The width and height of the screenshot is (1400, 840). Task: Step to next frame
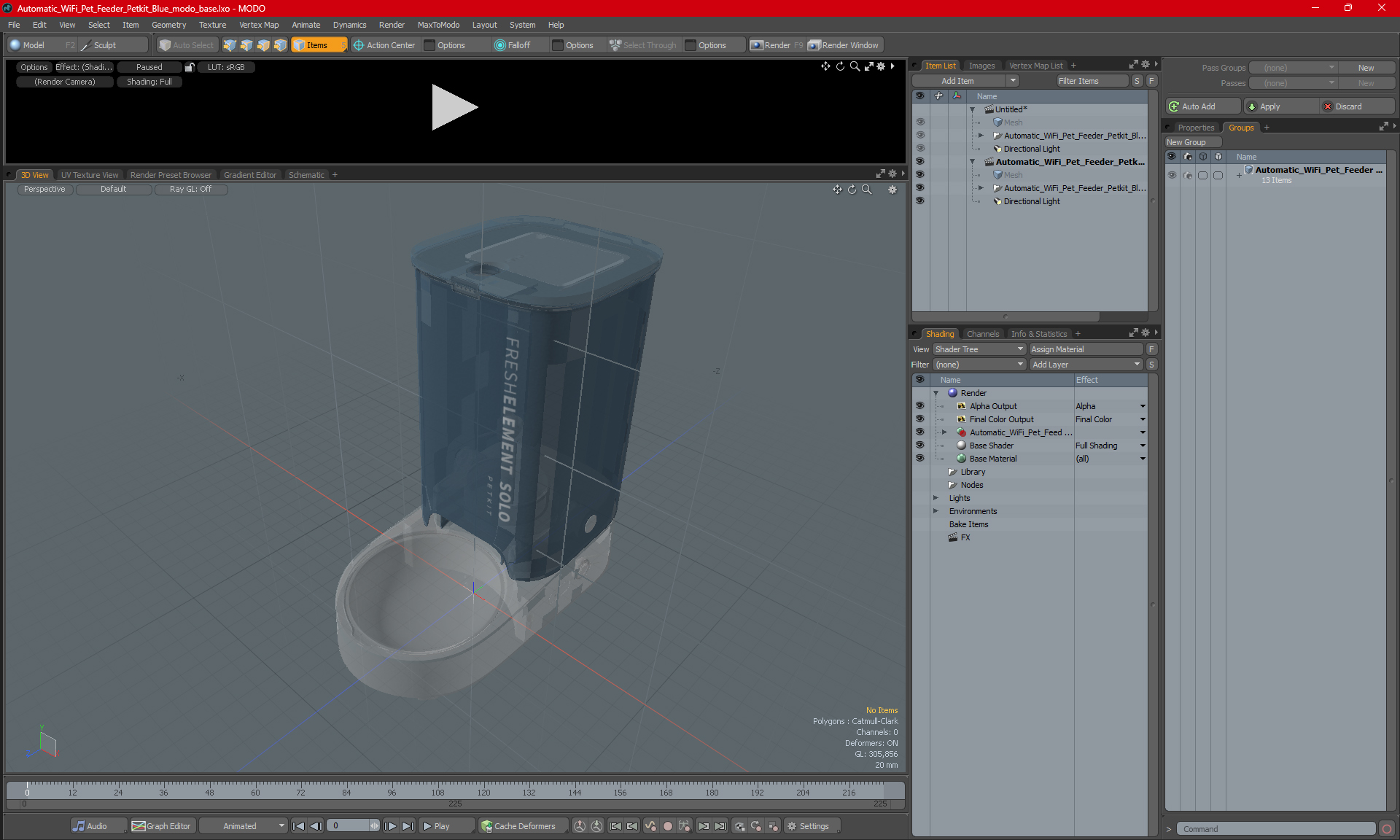[x=391, y=826]
